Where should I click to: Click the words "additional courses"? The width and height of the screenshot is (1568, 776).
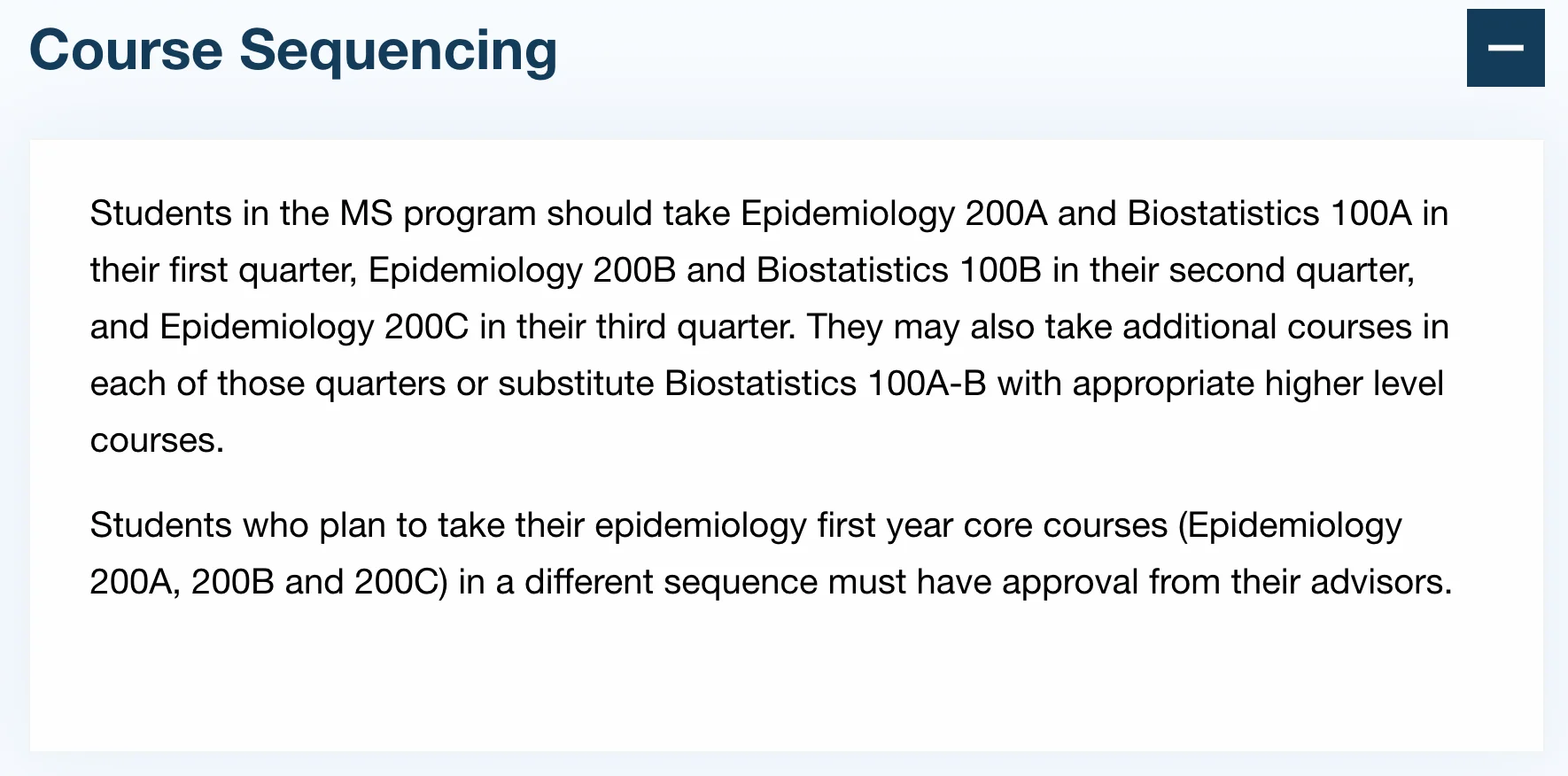tap(1267, 328)
